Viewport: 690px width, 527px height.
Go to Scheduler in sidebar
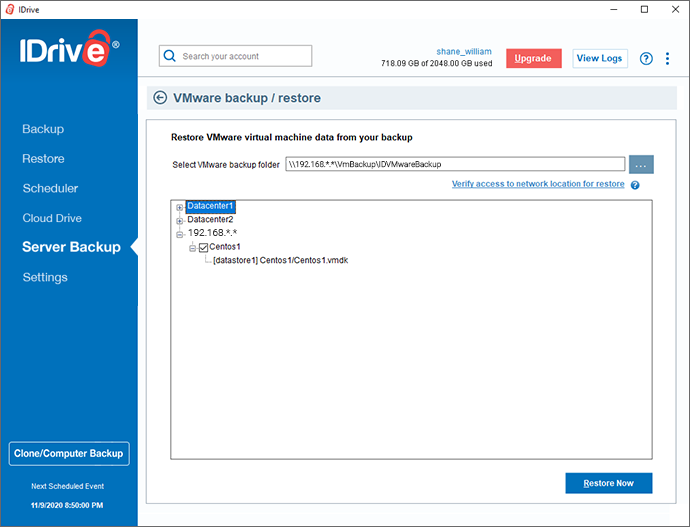50,188
